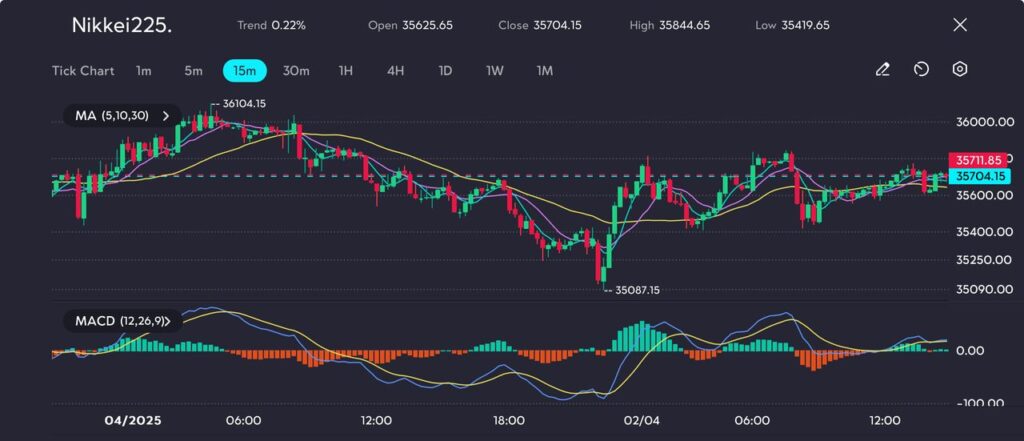This screenshot has height=441, width=1024.
Task: Switch to Tick Chart view
Action: tap(83, 71)
